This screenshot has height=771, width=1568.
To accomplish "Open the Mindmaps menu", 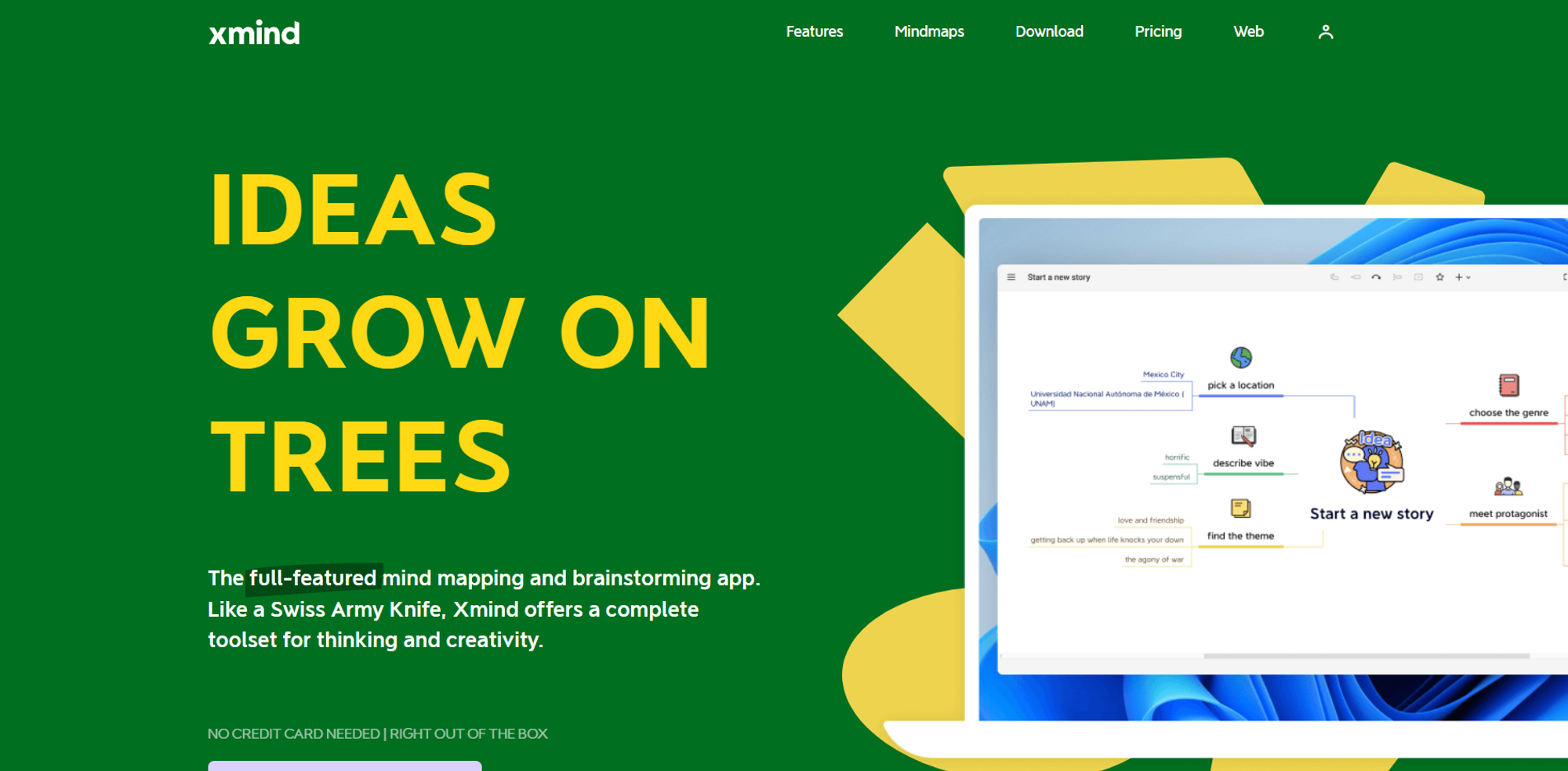I will (x=929, y=32).
